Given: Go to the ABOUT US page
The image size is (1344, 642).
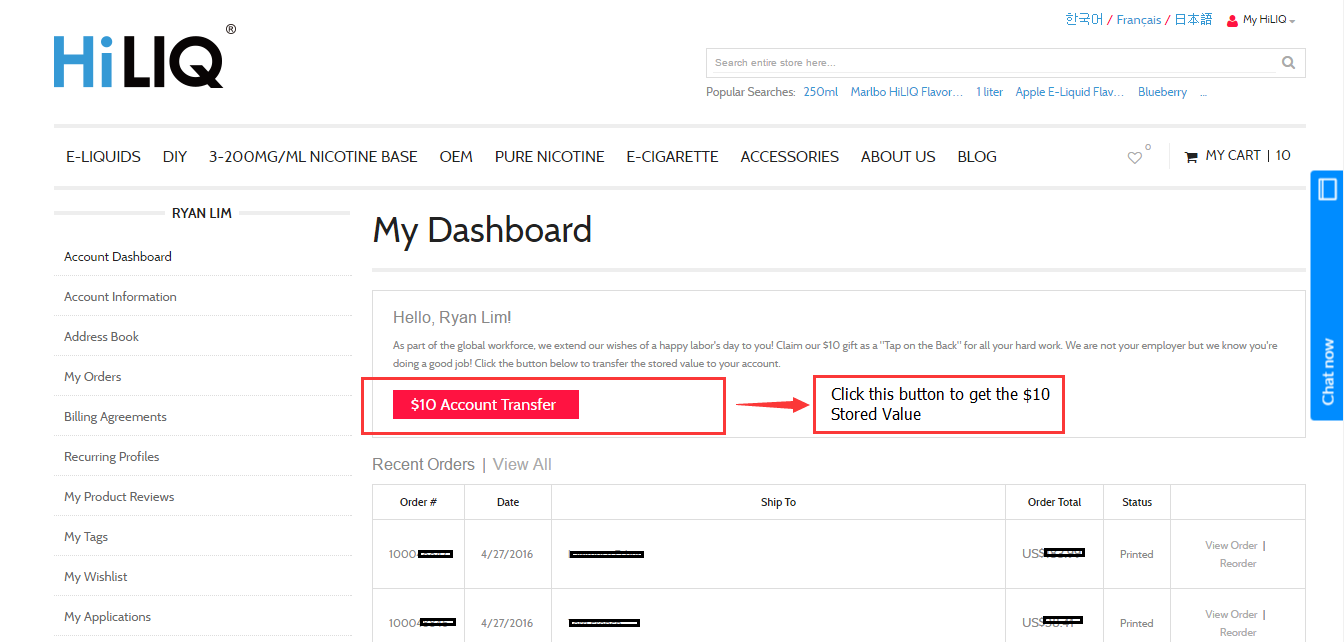Looking at the screenshot, I should click(x=898, y=157).
